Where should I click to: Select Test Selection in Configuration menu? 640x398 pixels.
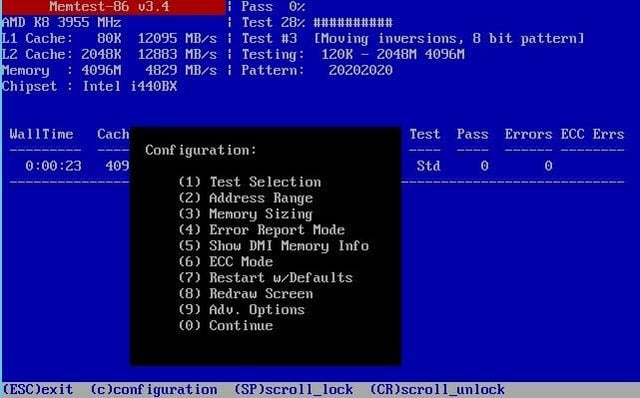pos(249,182)
